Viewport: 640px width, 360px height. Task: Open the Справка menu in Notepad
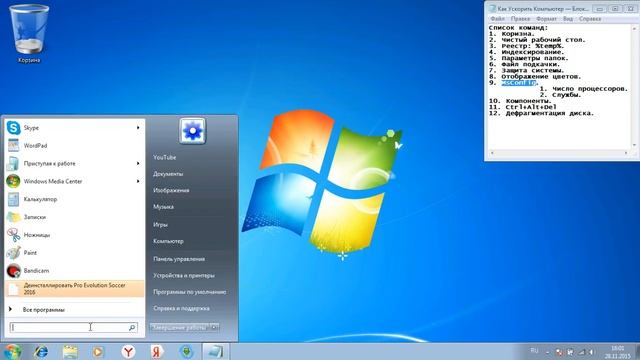click(x=590, y=19)
